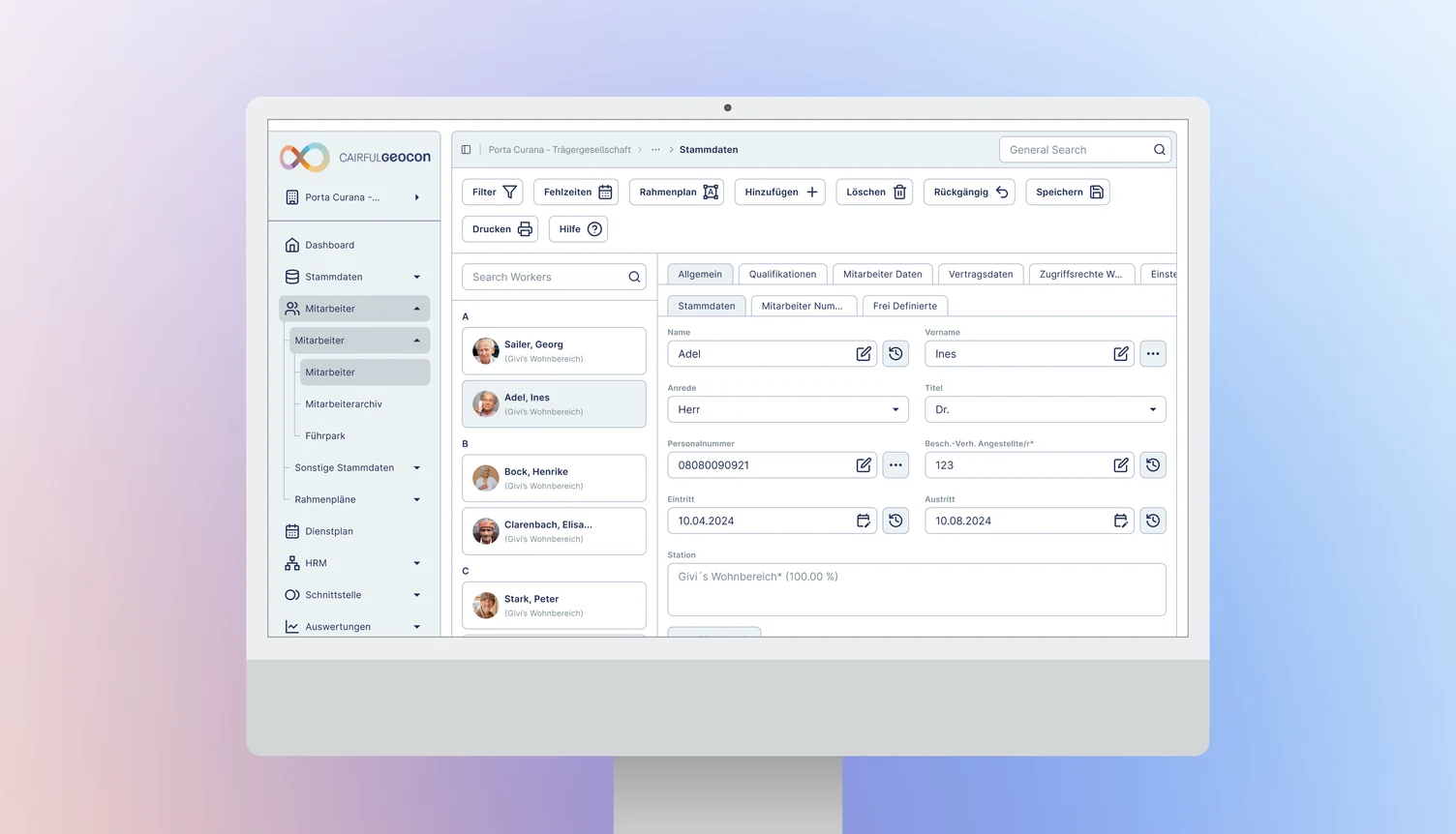
Task: Open Fehlzeiten calendar
Action: tap(576, 192)
